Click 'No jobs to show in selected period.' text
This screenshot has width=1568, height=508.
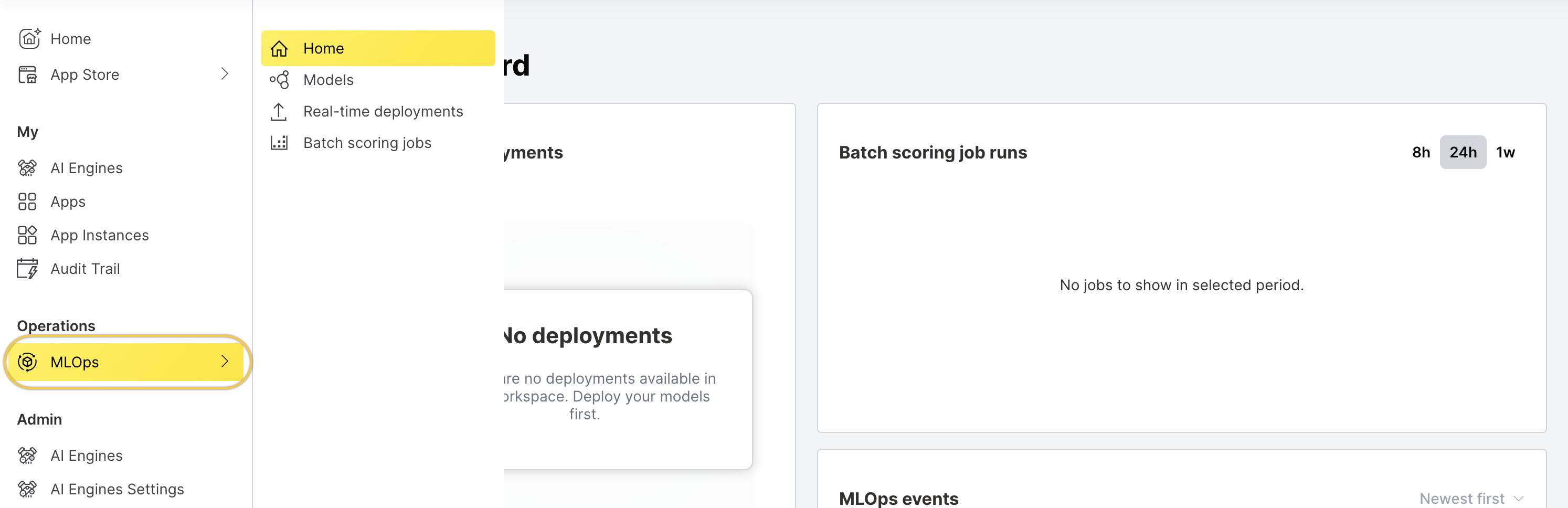(x=1181, y=285)
